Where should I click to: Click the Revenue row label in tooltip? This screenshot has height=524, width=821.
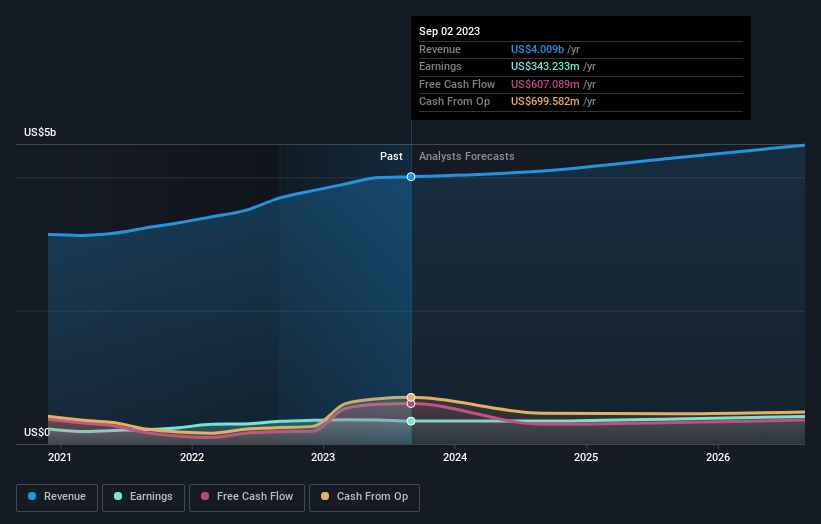click(x=440, y=49)
